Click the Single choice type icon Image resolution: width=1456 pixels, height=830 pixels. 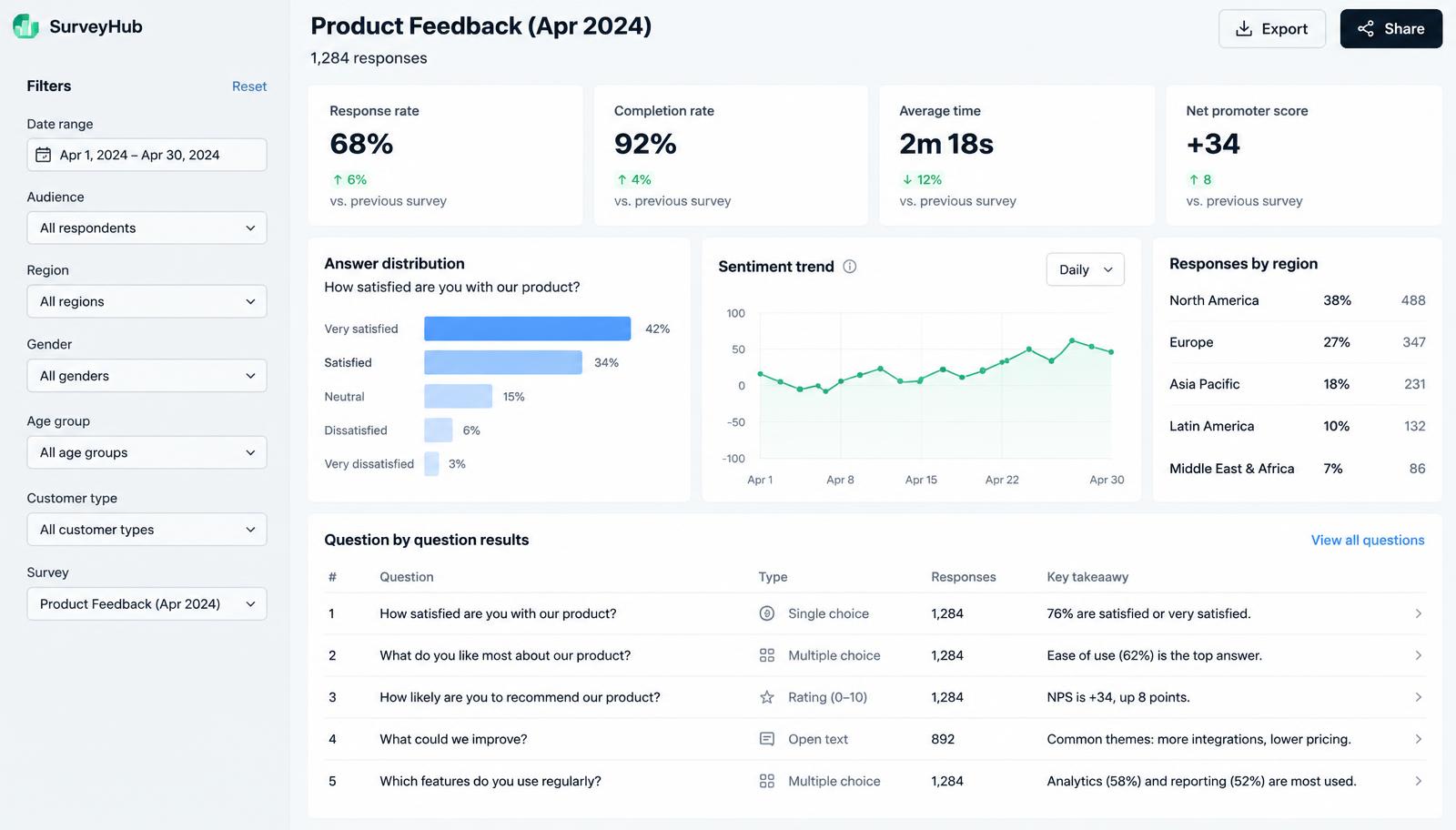[767, 613]
